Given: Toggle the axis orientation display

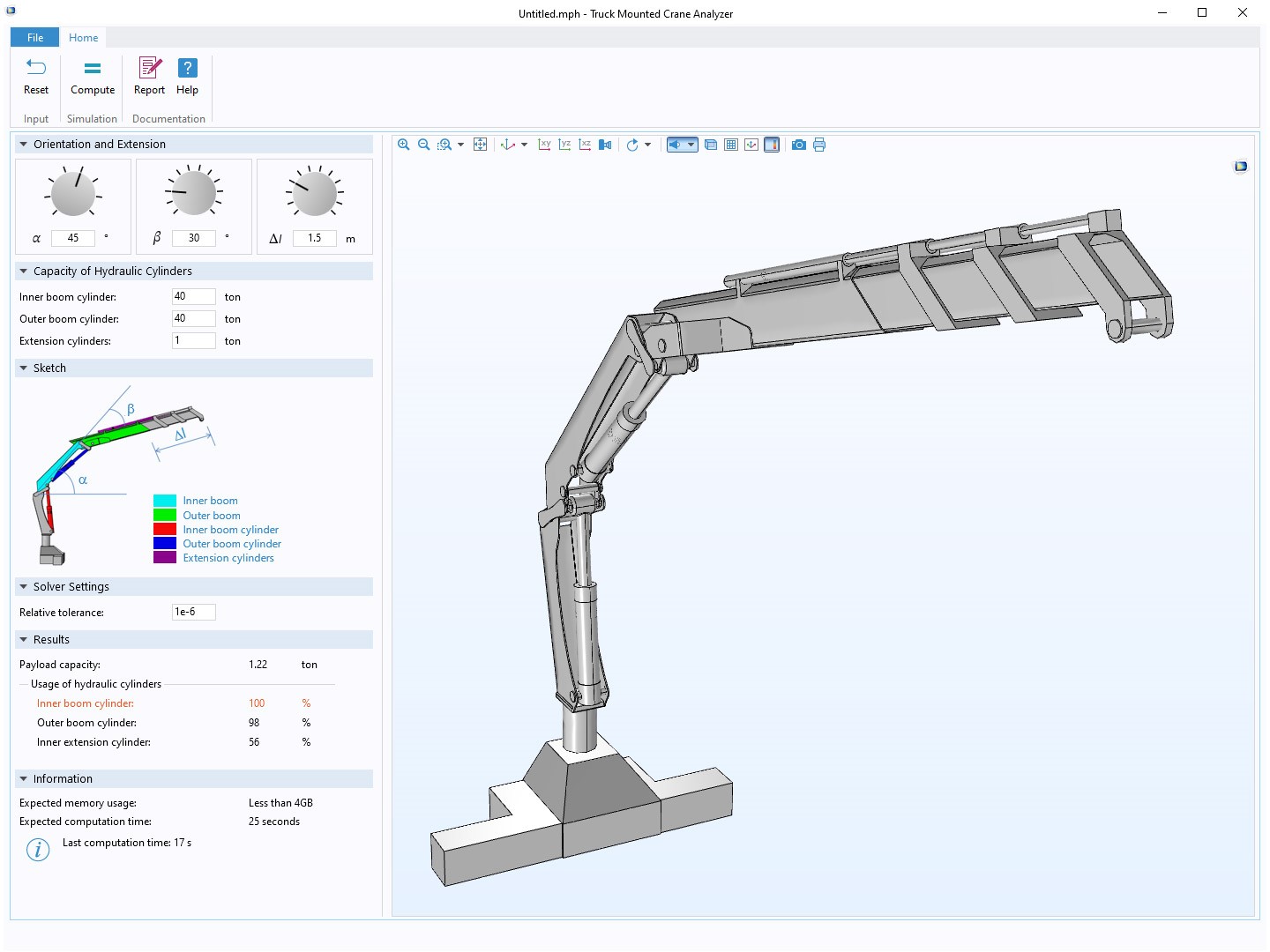Looking at the screenshot, I should click(751, 145).
